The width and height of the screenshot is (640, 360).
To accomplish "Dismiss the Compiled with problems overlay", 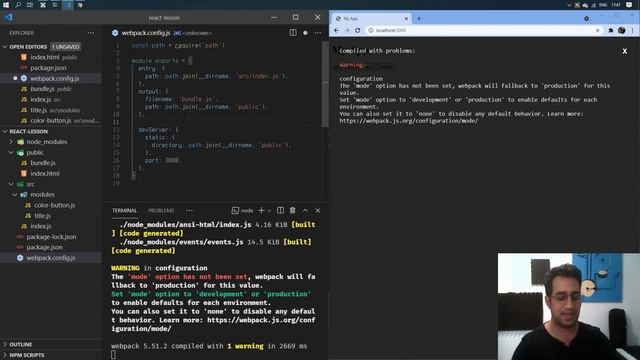I will (624, 51).
